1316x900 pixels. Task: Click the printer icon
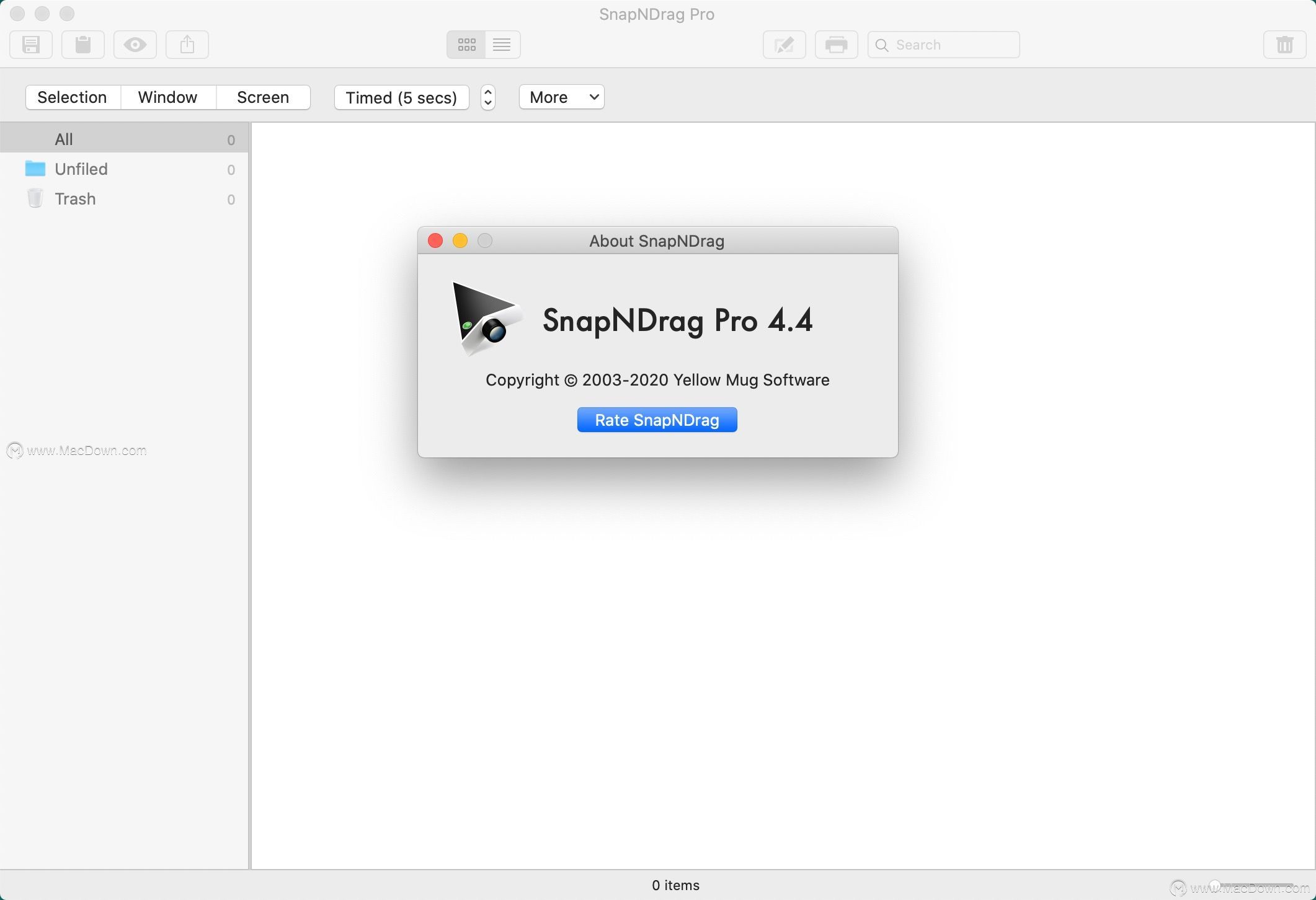(837, 45)
